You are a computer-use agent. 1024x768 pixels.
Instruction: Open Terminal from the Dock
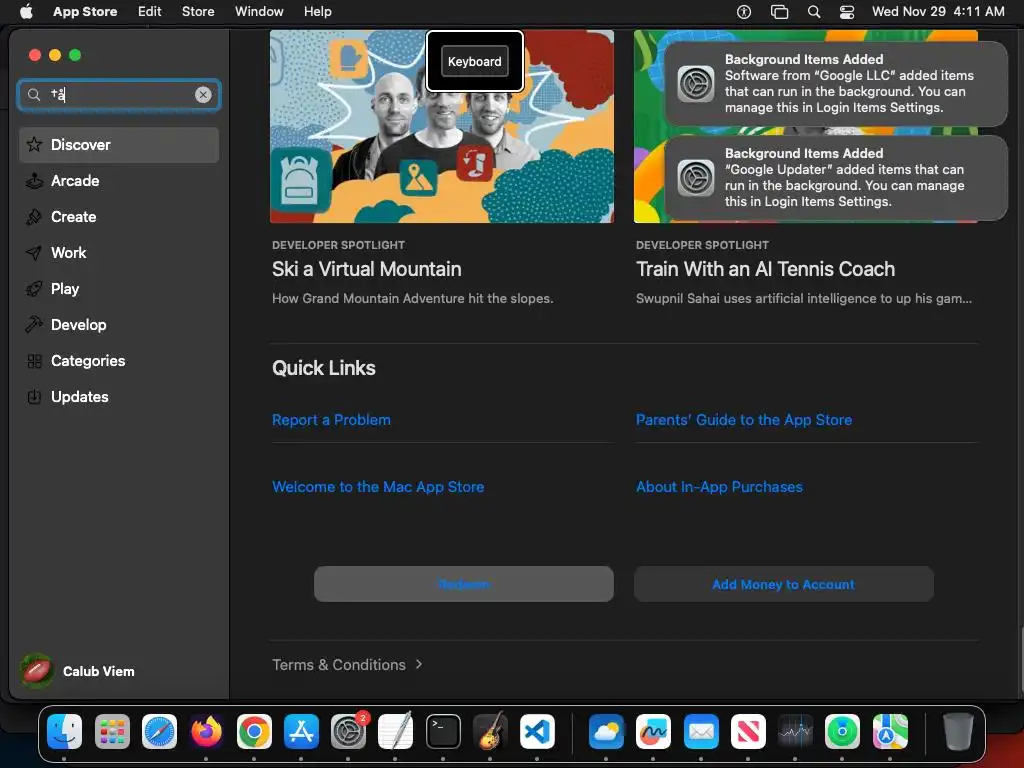[x=443, y=731]
